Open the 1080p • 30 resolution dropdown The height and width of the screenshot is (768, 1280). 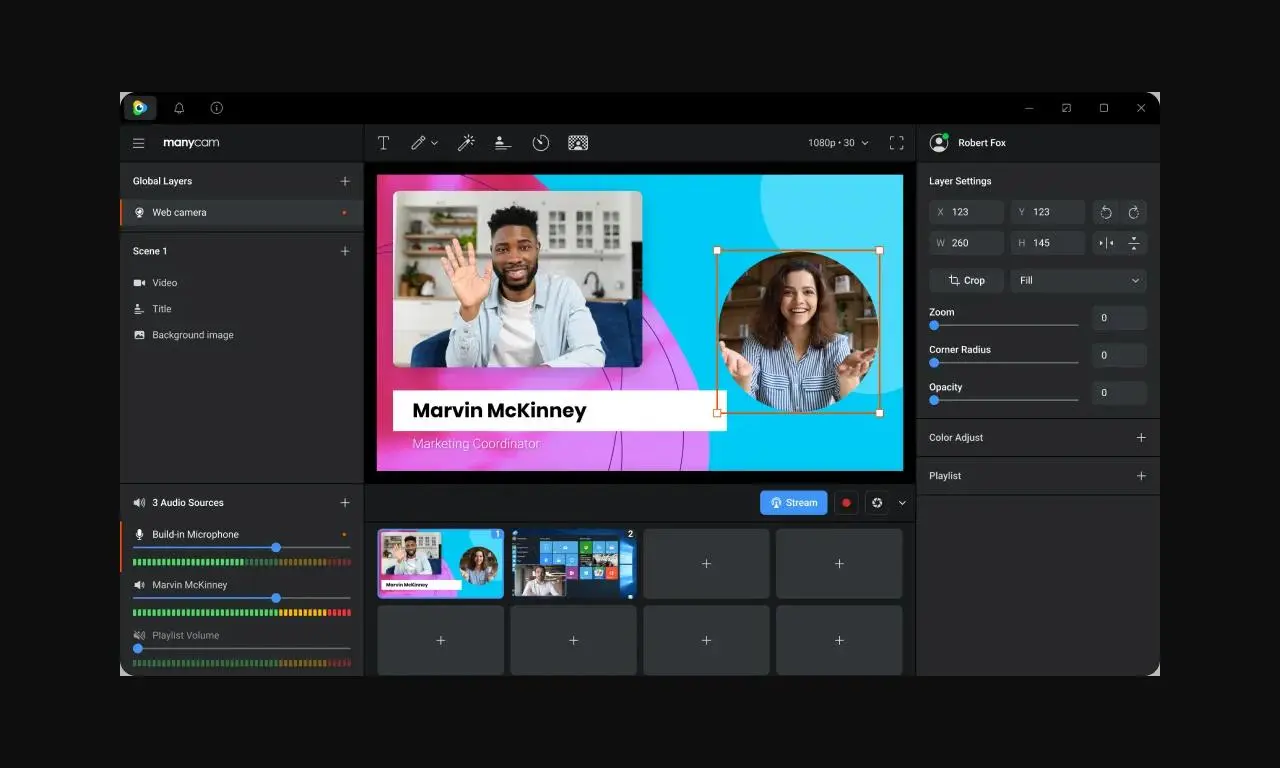[839, 143]
